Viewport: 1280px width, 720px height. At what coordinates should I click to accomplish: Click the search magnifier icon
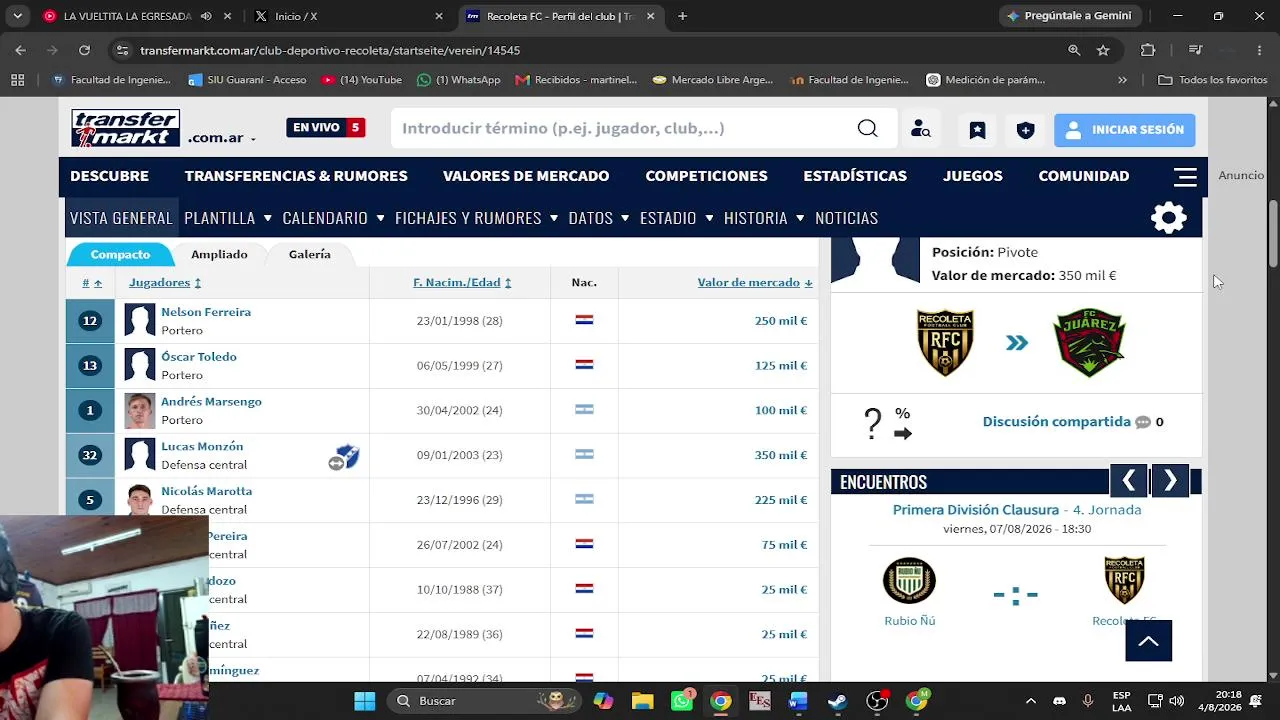point(867,128)
